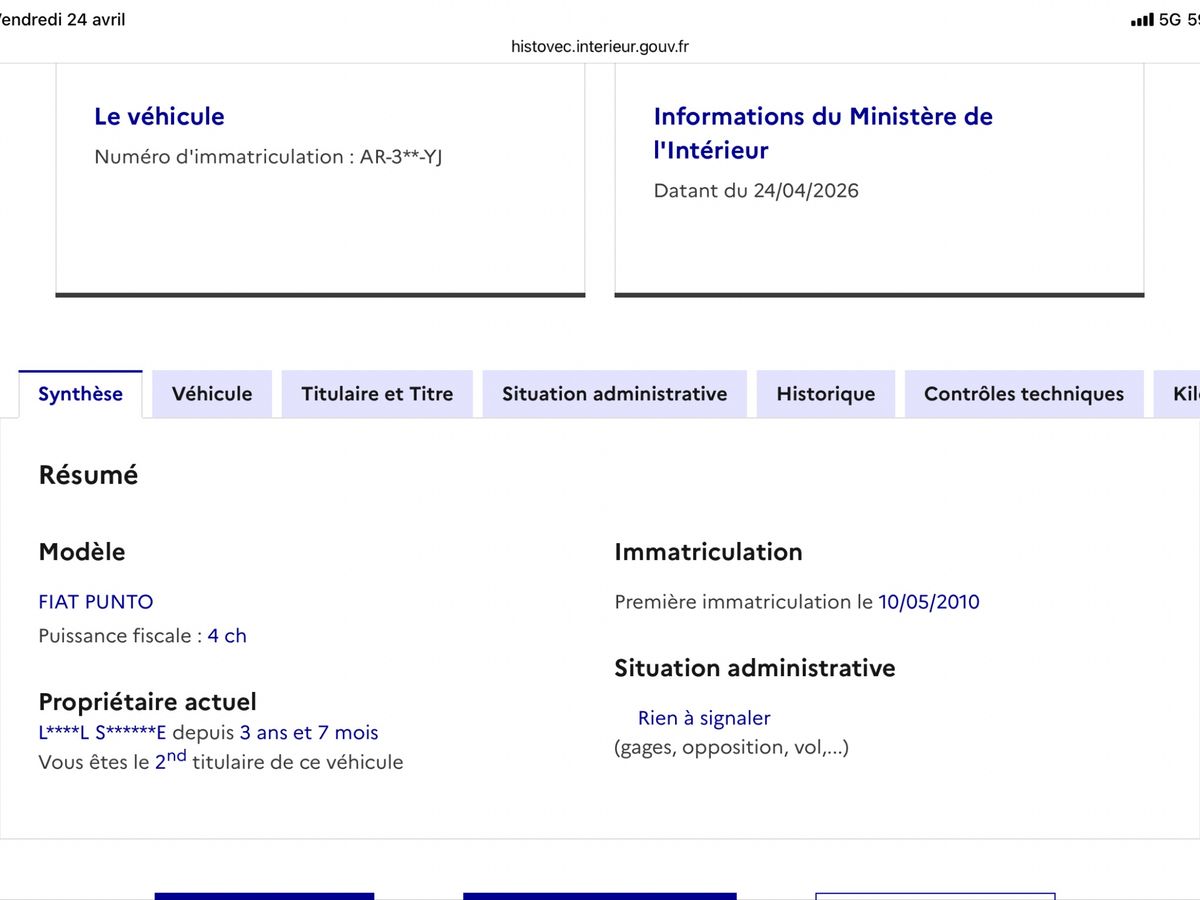Click the FIAT PUNTO model text
Viewport: 1200px width, 900px height.
click(96, 602)
